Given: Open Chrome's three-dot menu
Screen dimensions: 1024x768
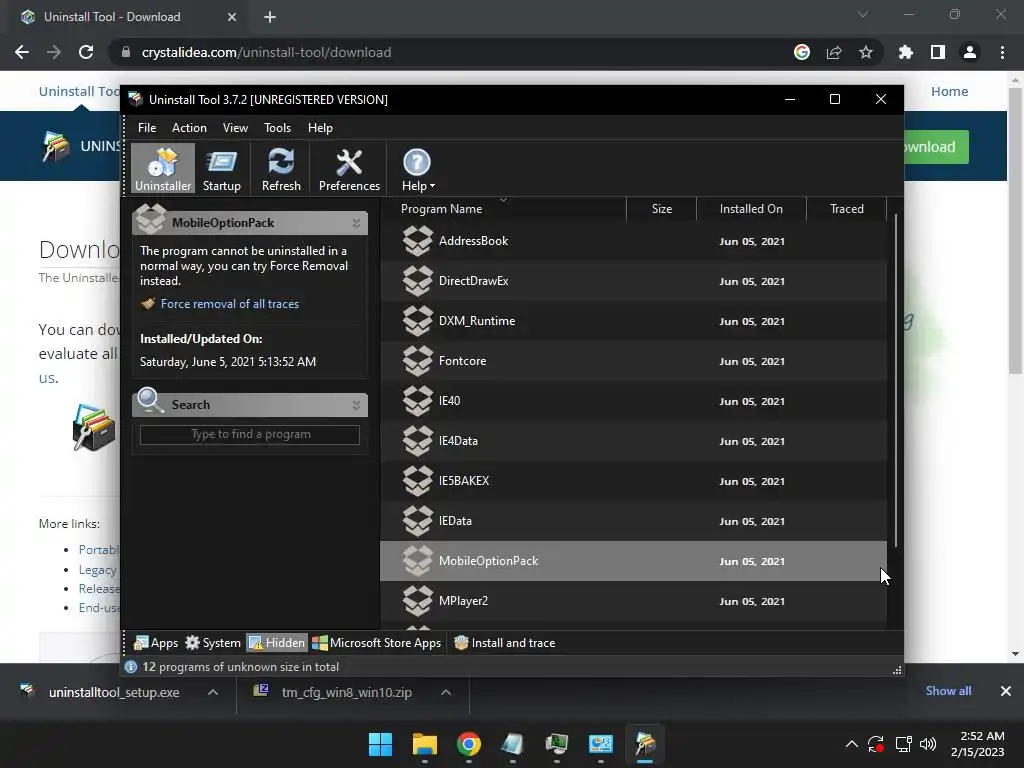Looking at the screenshot, I should coord(1002,52).
